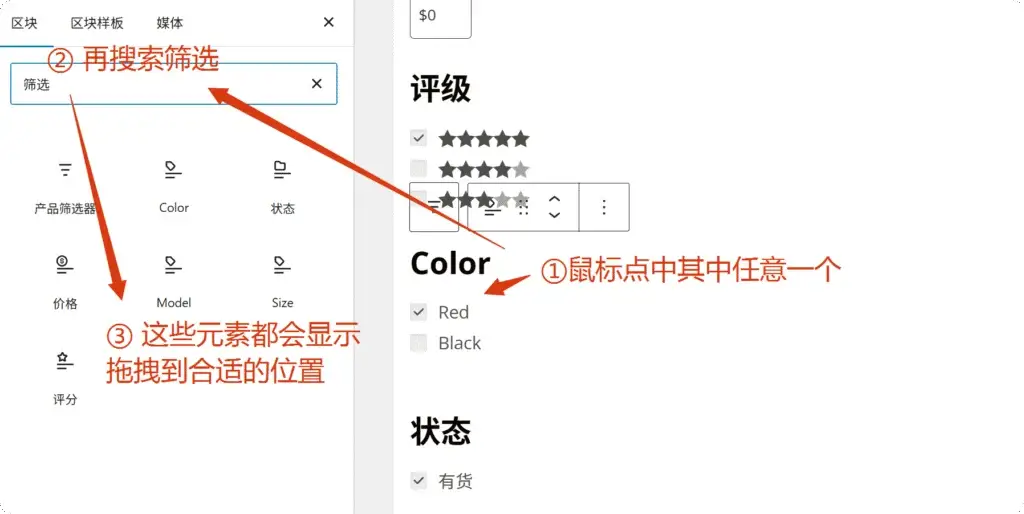The image size is (1024, 514).
Task: Toggle the four-star rating checkbox
Action: coord(419,169)
